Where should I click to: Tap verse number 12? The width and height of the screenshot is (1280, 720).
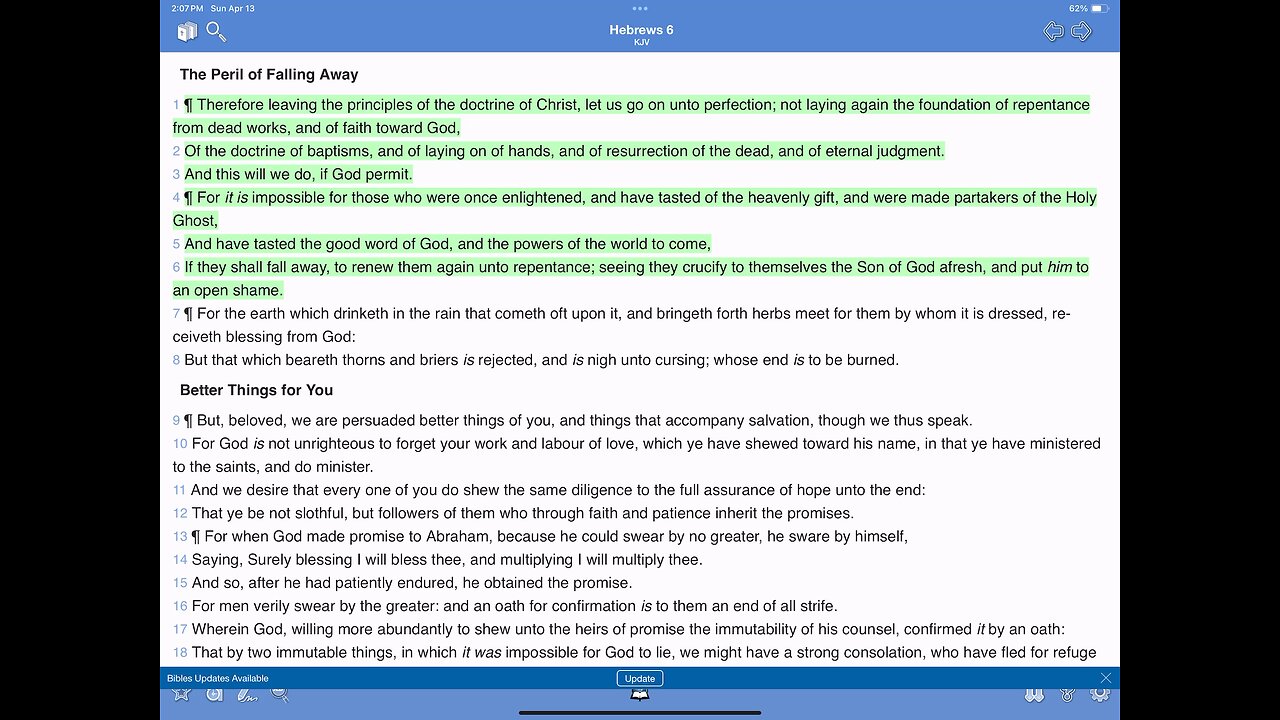(180, 514)
